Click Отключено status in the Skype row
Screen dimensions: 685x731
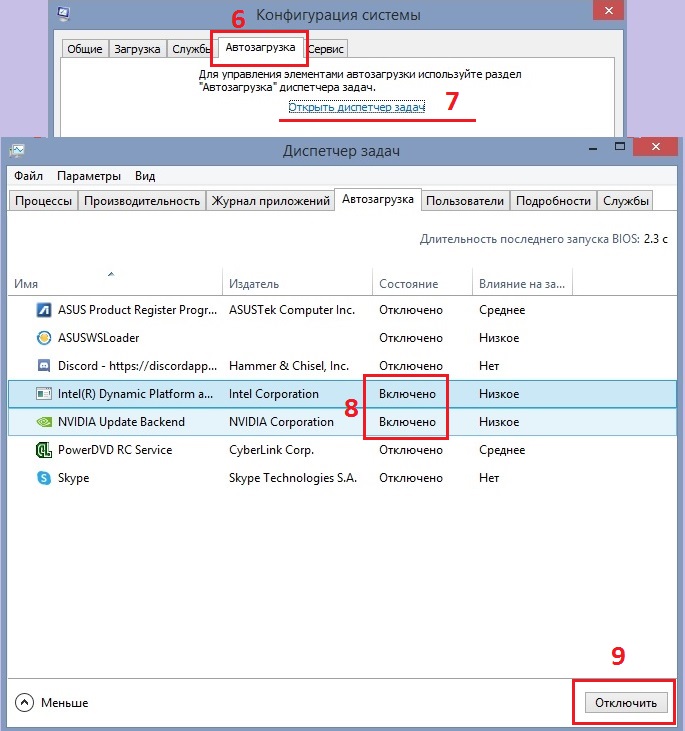[x=411, y=478]
